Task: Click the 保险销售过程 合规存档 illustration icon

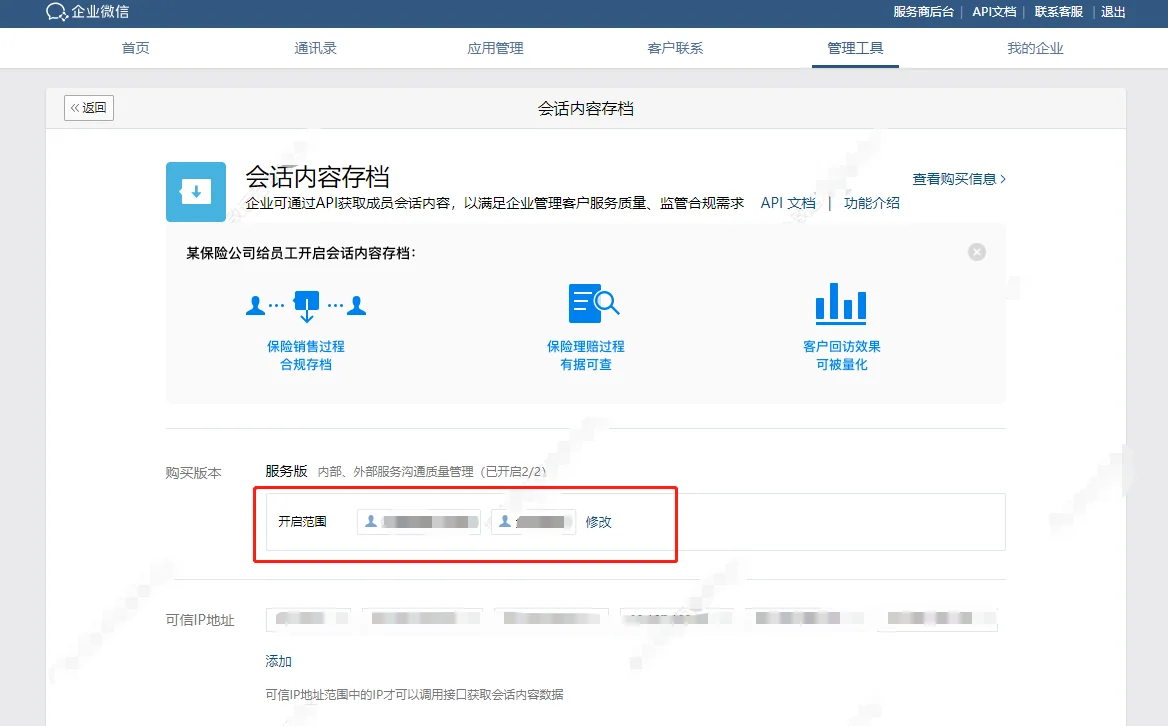Action: pyautogui.click(x=306, y=305)
